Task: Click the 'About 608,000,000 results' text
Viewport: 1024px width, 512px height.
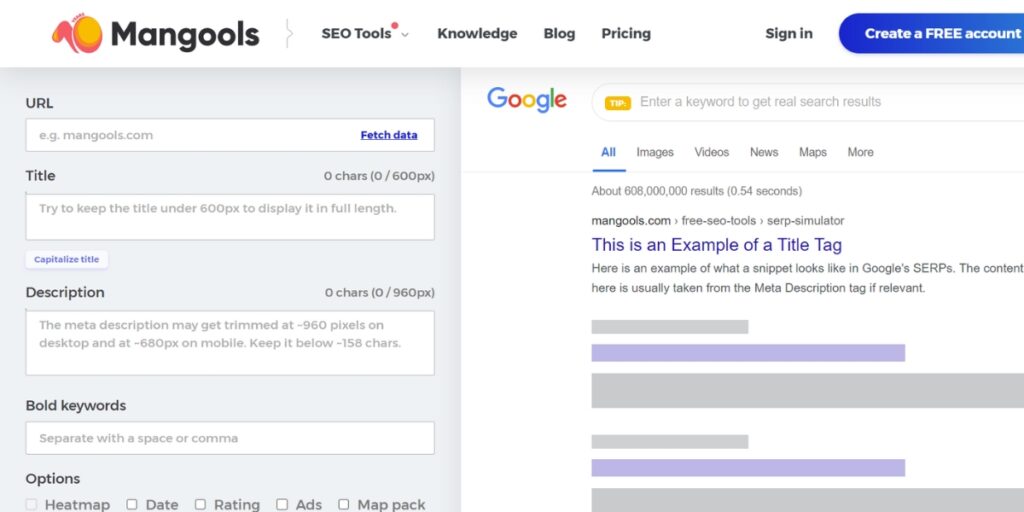Action: (x=697, y=191)
